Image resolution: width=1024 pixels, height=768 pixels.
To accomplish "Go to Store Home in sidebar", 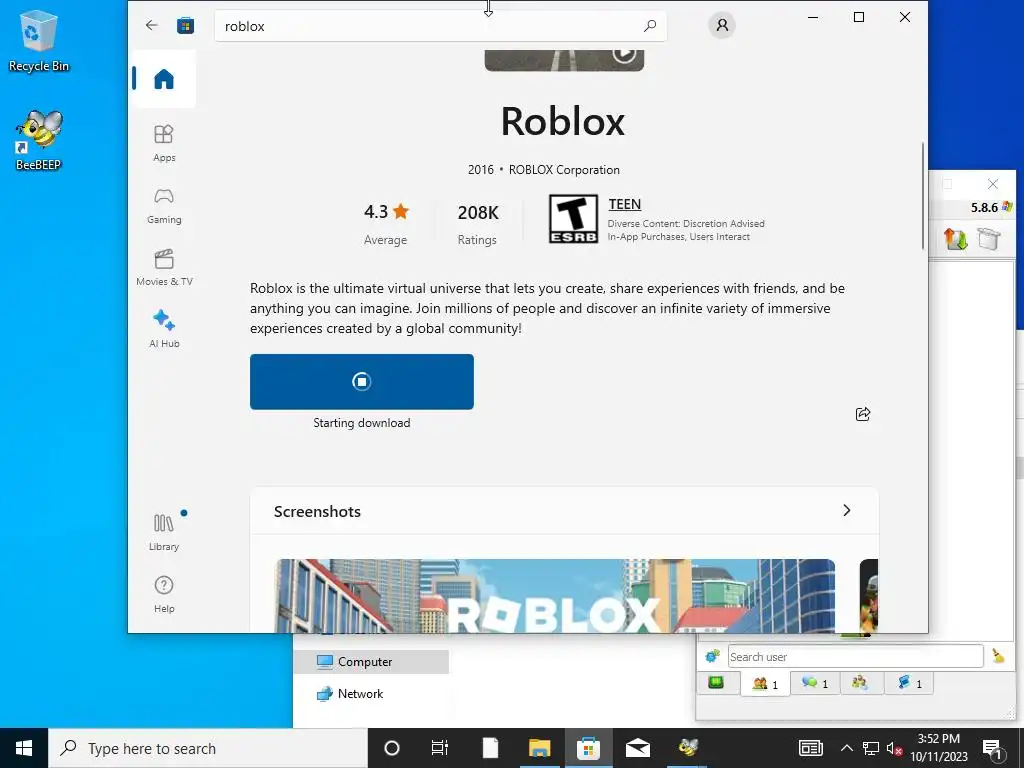I will coord(164,79).
